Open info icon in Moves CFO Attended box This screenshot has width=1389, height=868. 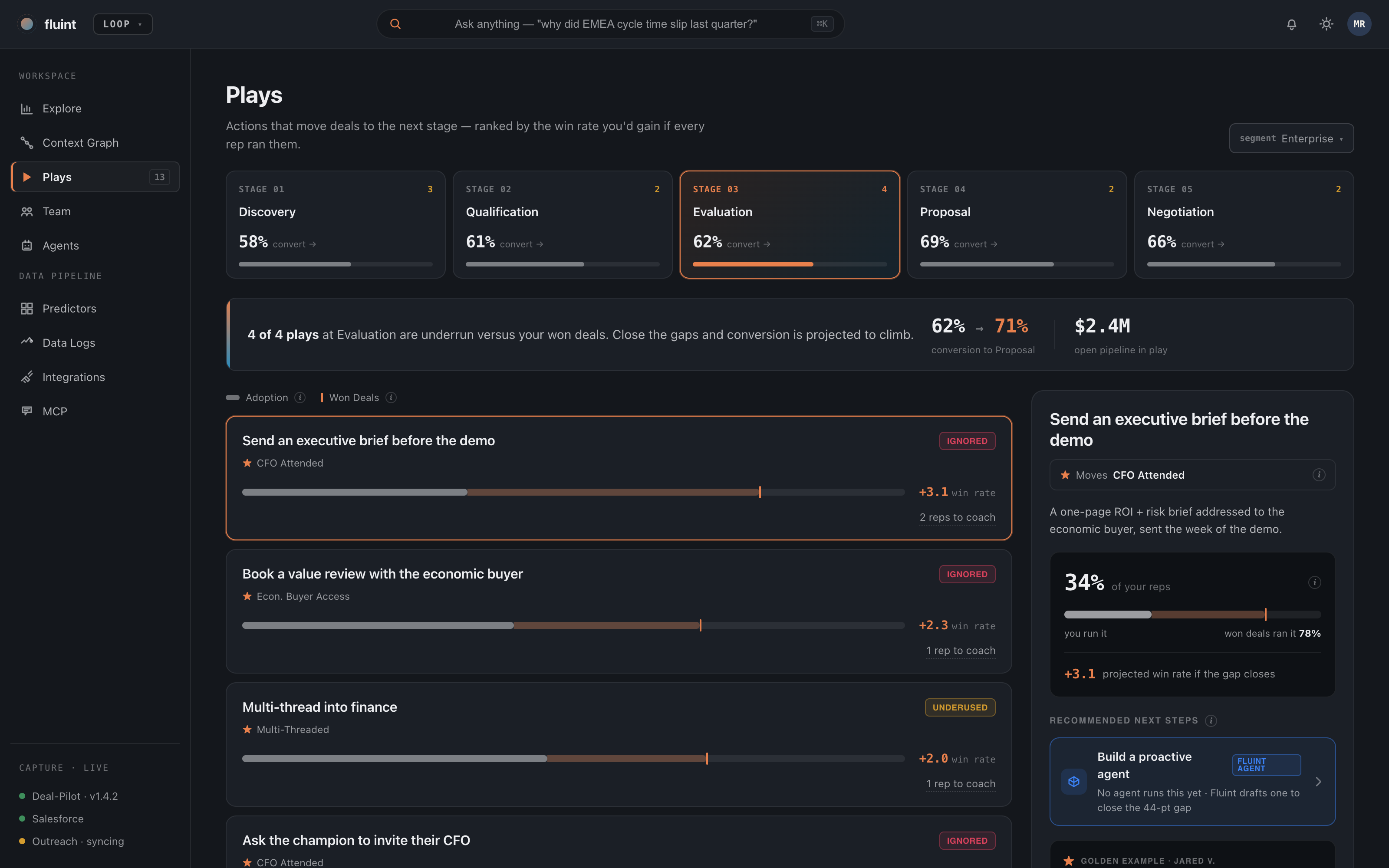click(x=1318, y=475)
